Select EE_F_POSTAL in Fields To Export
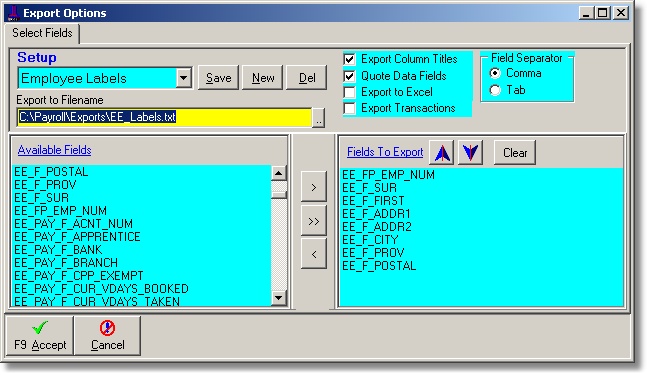Image resolution: width=647 pixels, height=375 pixels. tap(481, 266)
